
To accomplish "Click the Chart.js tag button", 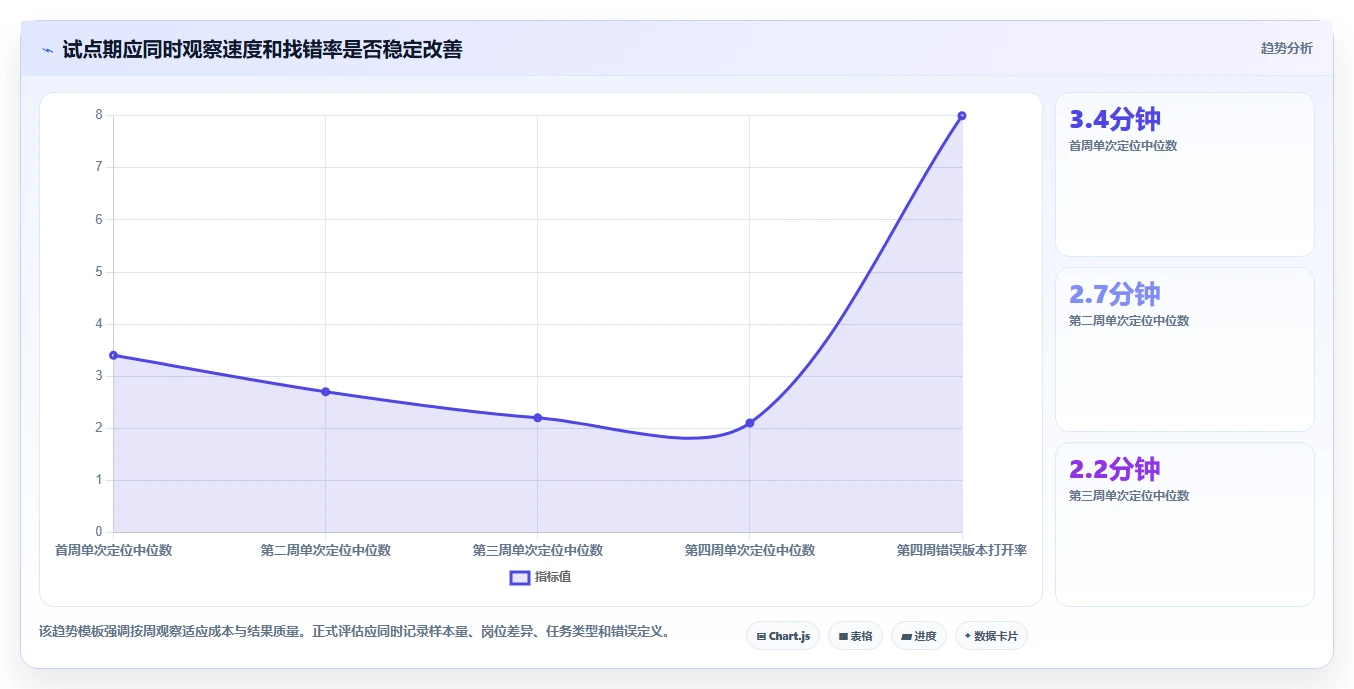I will (783, 636).
